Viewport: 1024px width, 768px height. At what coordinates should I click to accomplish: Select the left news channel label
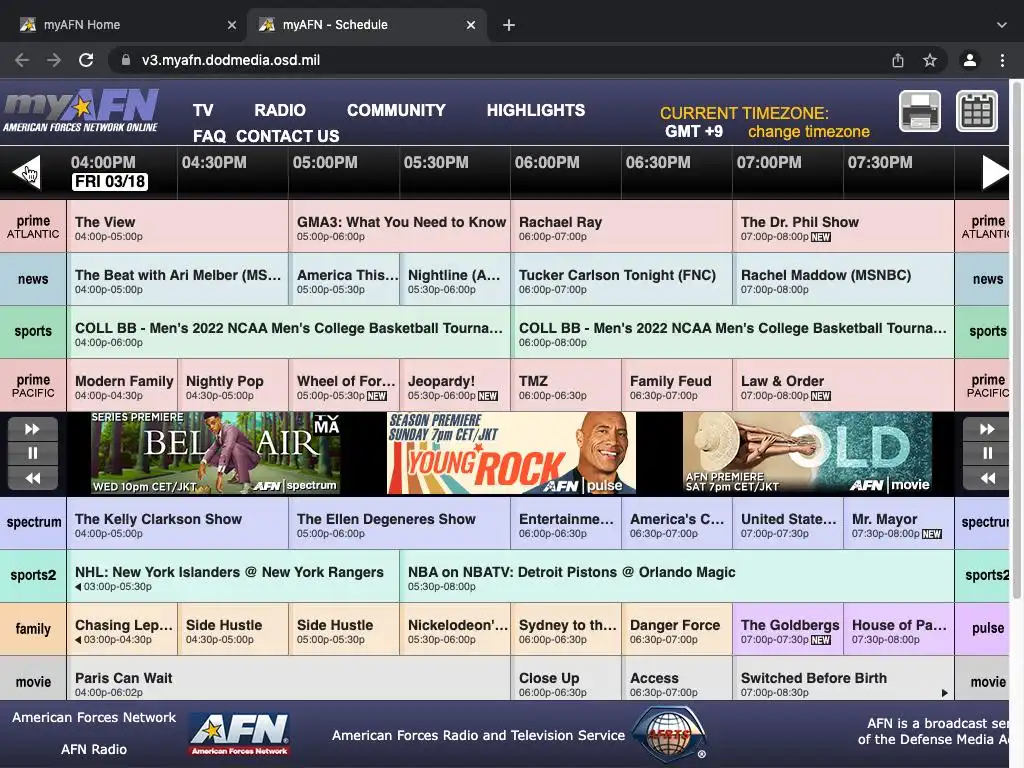[33, 279]
